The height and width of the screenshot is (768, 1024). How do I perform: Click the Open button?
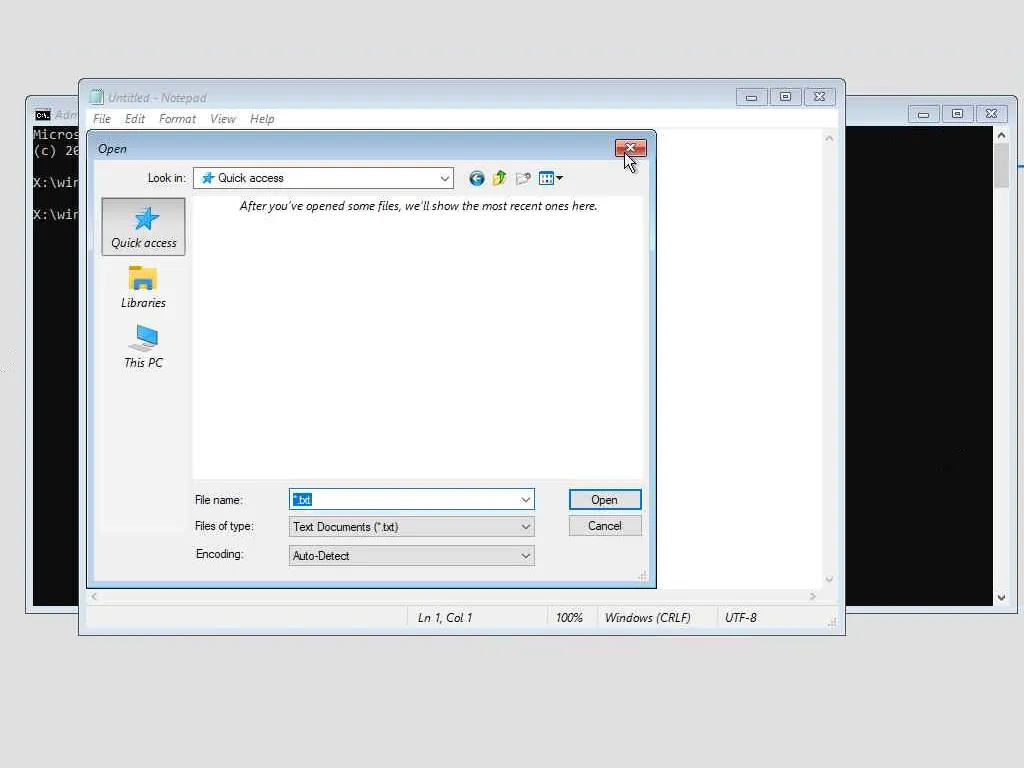(605, 500)
